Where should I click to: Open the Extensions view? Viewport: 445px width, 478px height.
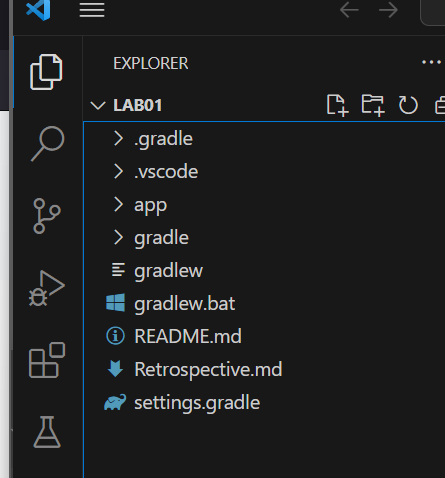[47, 360]
